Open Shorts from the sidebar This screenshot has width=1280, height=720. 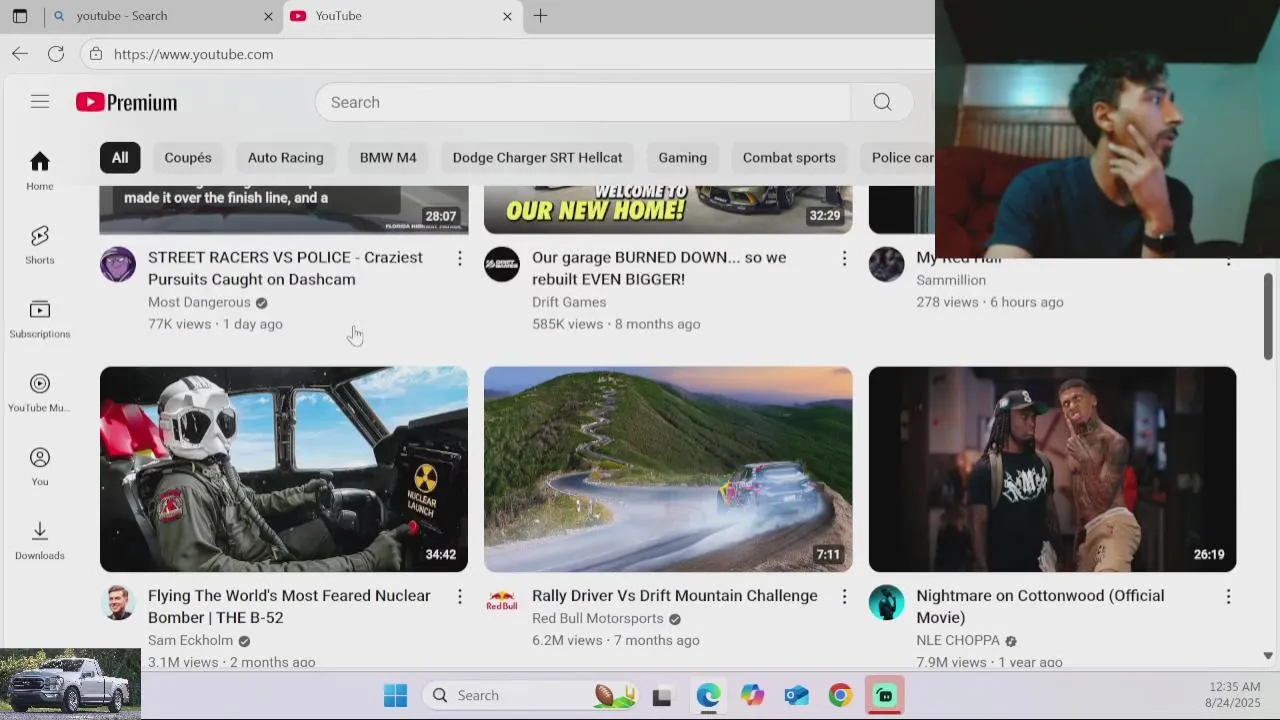coord(40,245)
